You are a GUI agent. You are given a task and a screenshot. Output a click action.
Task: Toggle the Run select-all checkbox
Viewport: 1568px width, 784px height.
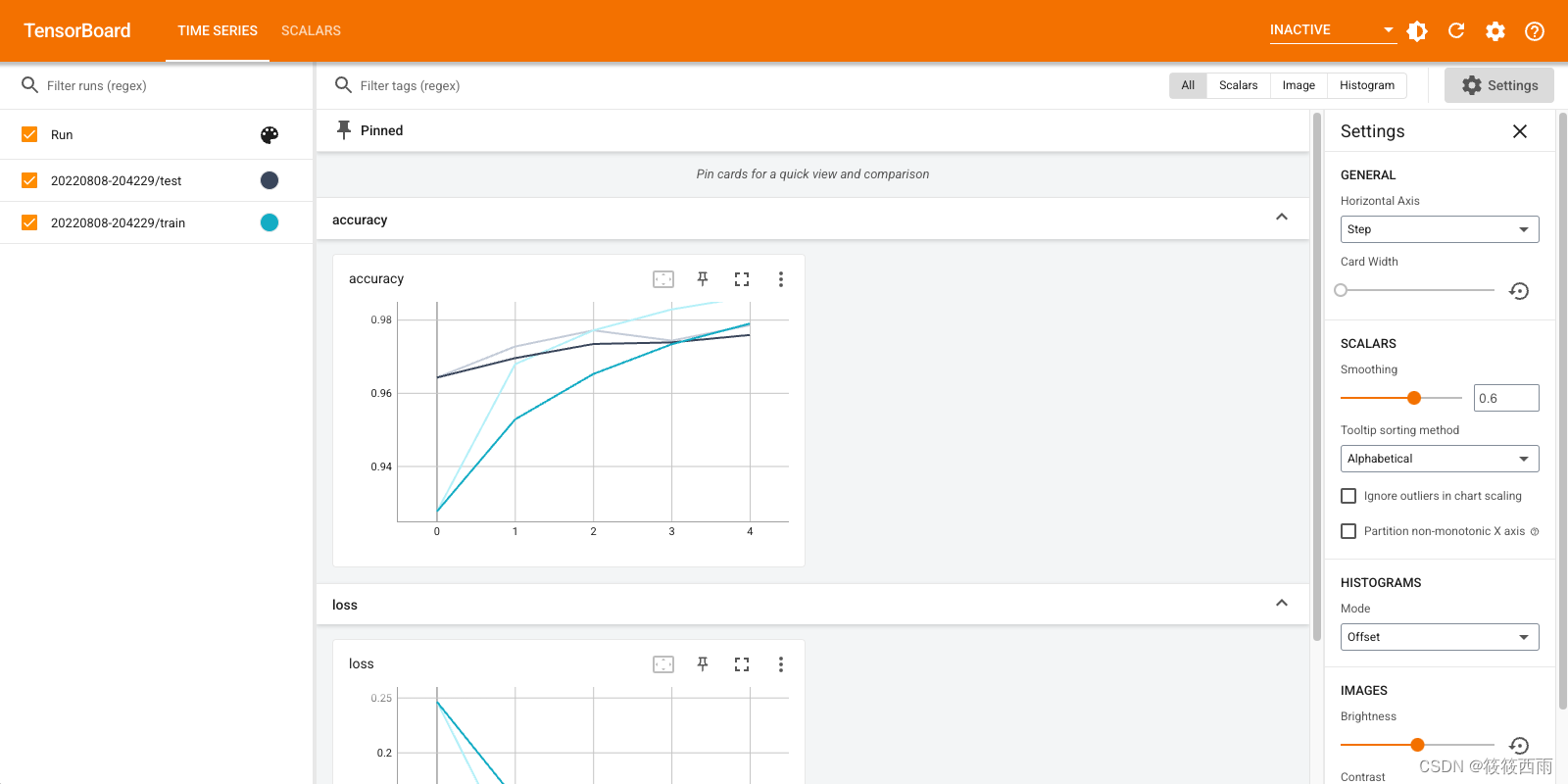click(29, 134)
